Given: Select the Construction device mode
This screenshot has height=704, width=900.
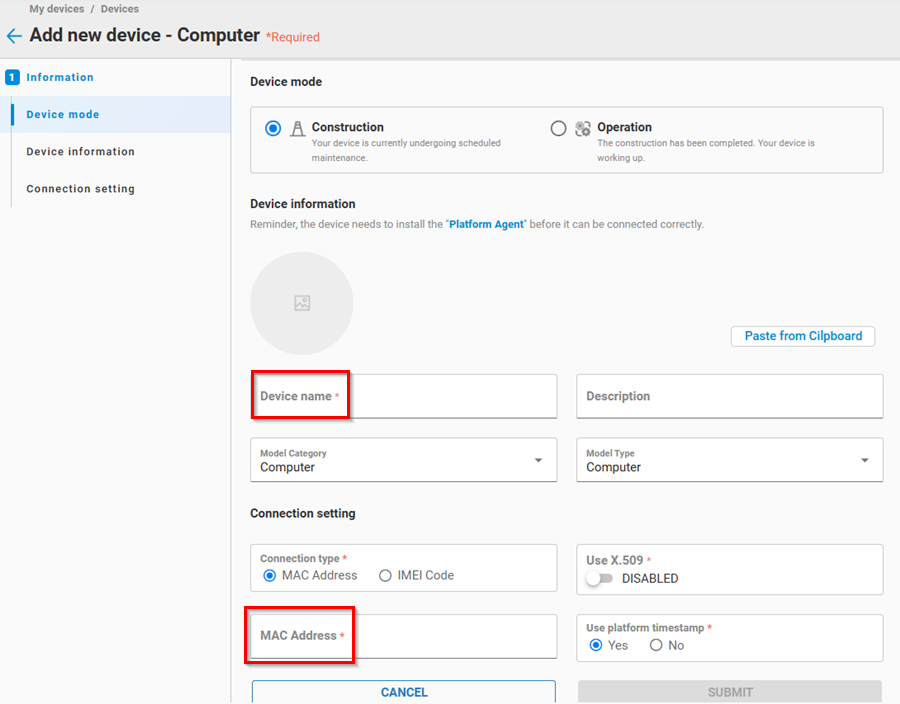Looking at the screenshot, I should pyautogui.click(x=273, y=129).
